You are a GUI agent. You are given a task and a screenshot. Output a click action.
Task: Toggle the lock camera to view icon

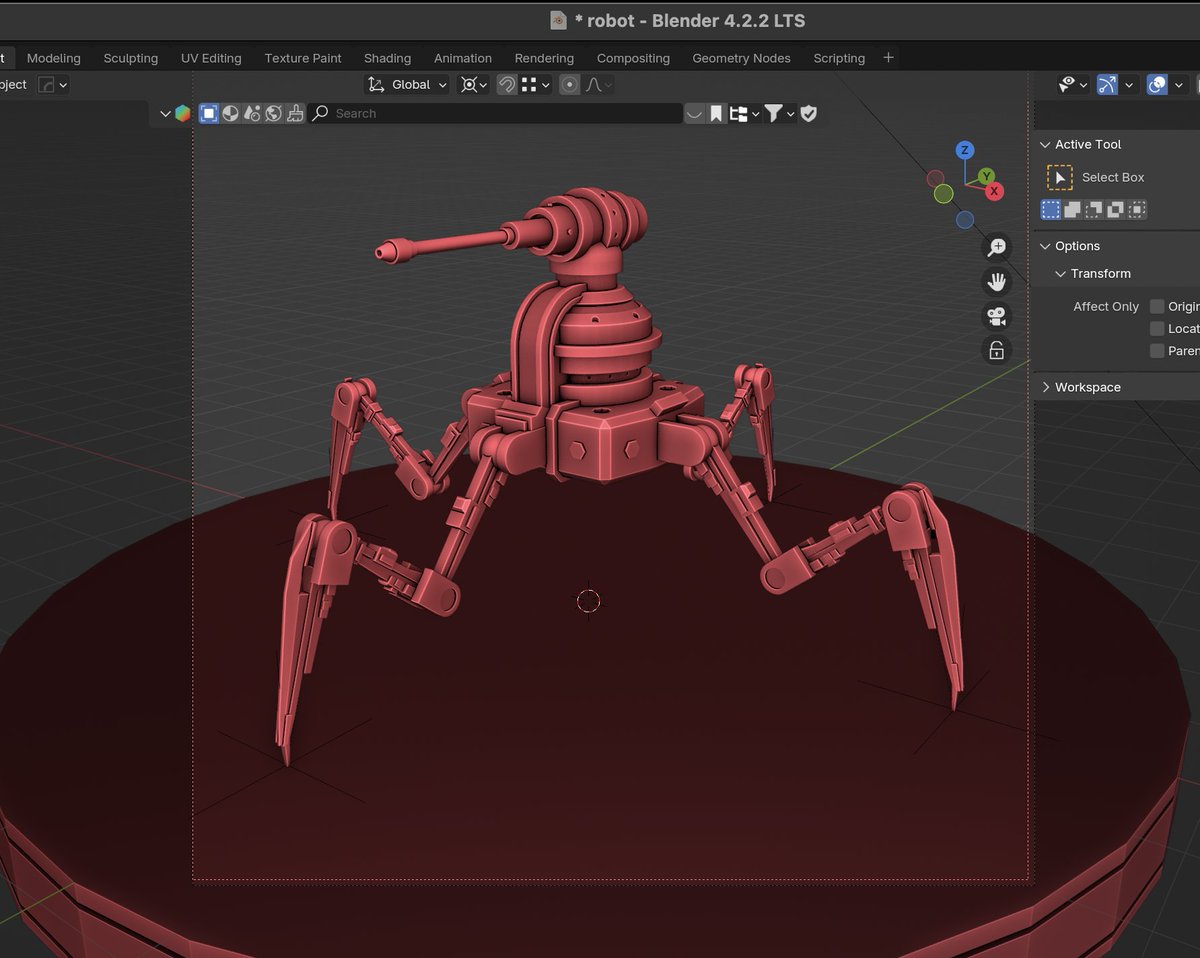pyautogui.click(x=996, y=350)
